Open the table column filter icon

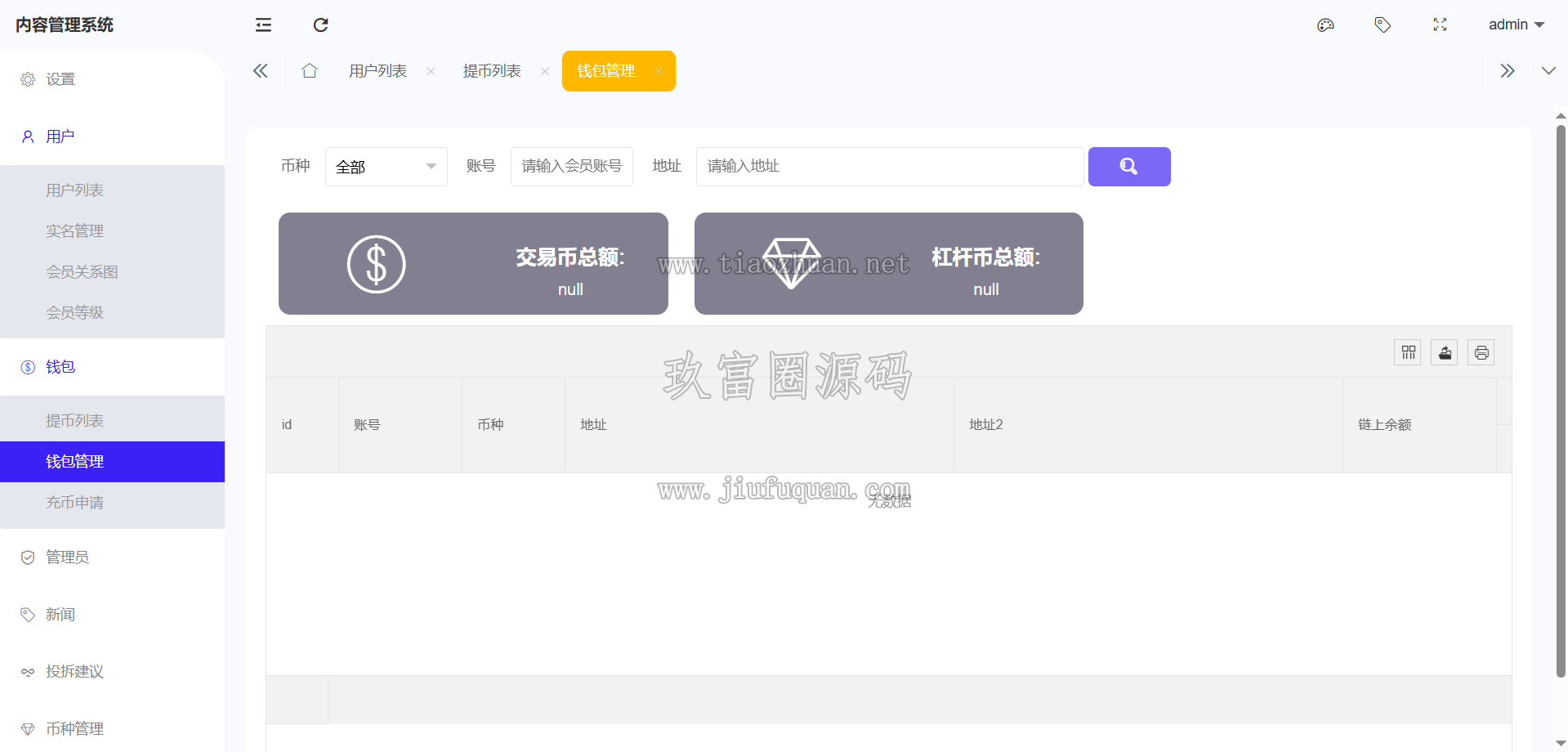[x=1408, y=352]
